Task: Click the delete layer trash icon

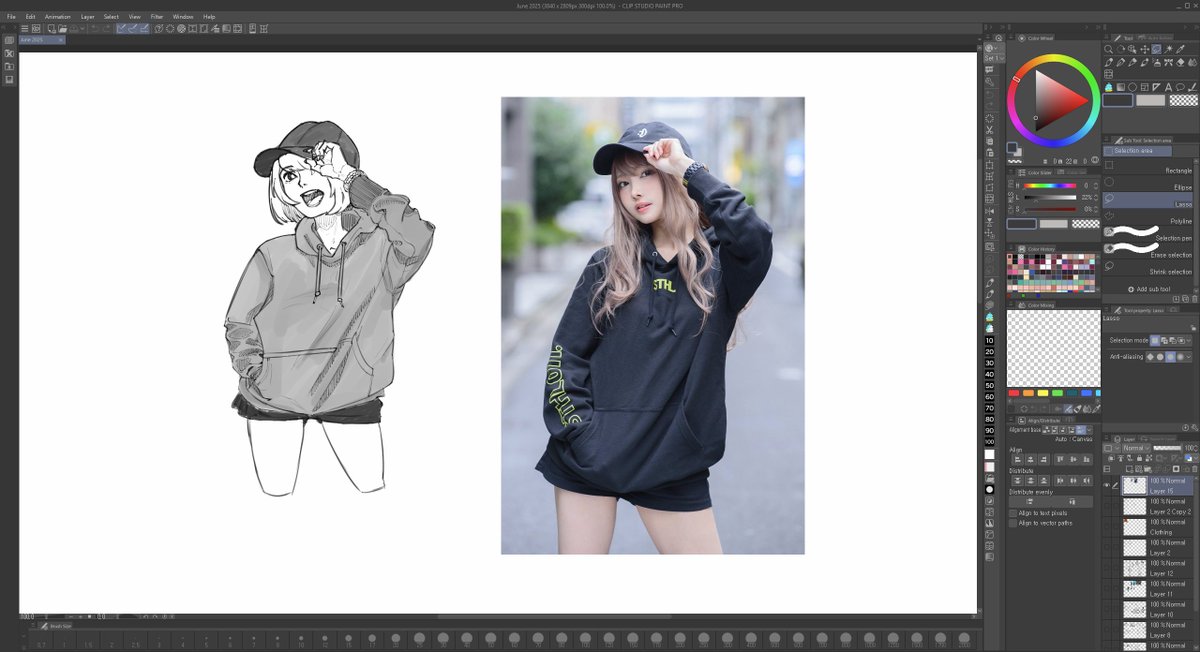Action: pyautogui.click(x=1194, y=469)
